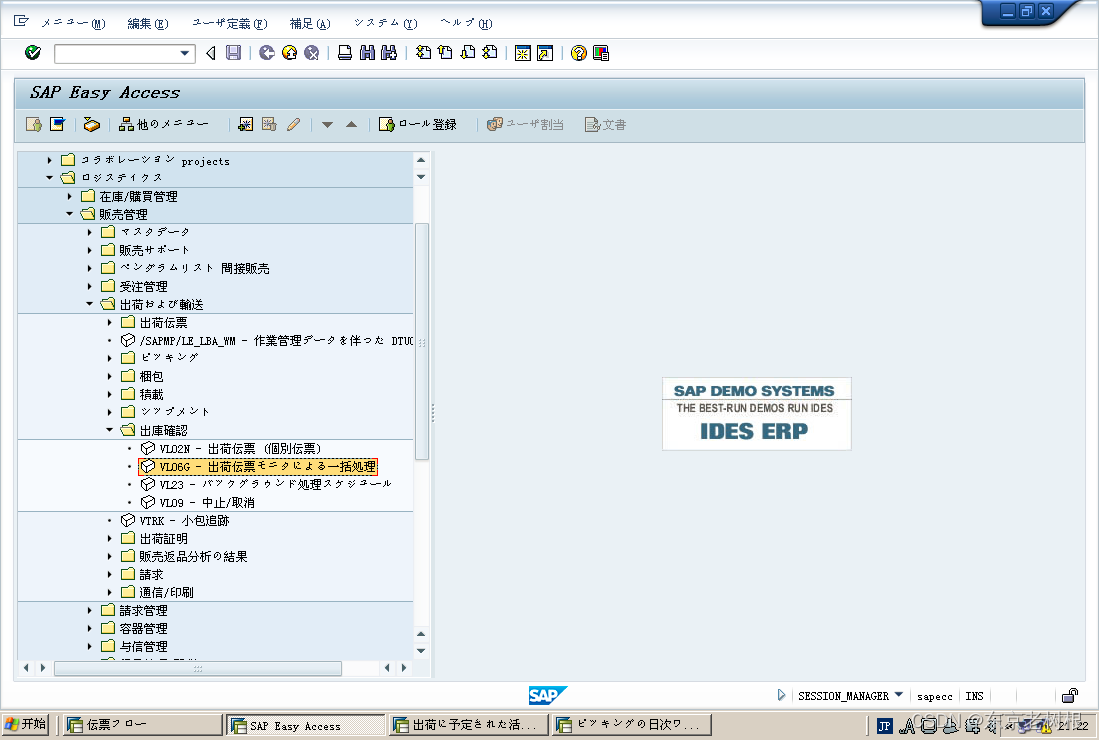Expand the 受注管理 folder
The height and width of the screenshot is (740, 1099).
(90, 286)
